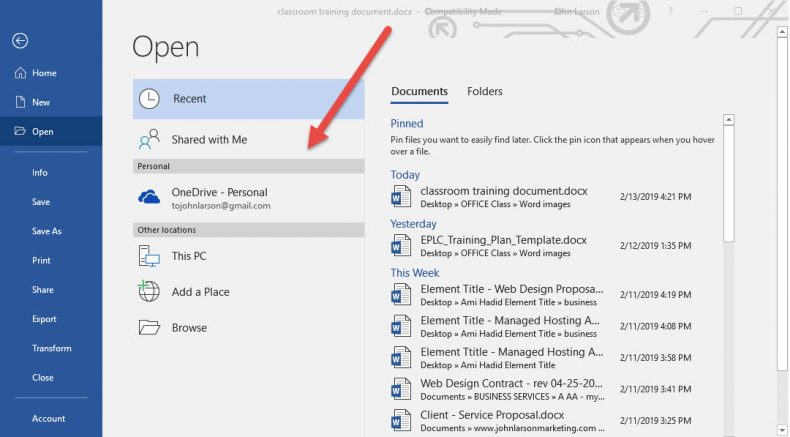Select the Documents tab
This screenshot has height=437, width=790.
(419, 92)
